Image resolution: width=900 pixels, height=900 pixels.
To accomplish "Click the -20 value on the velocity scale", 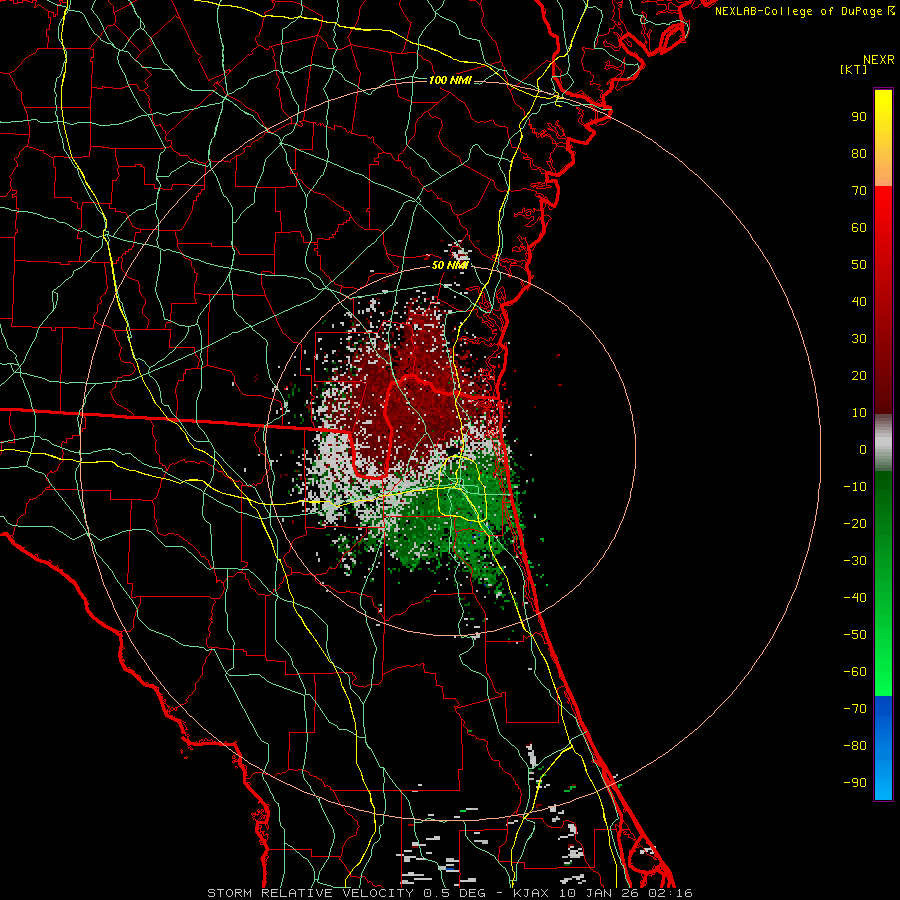I will pyautogui.click(x=855, y=523).
